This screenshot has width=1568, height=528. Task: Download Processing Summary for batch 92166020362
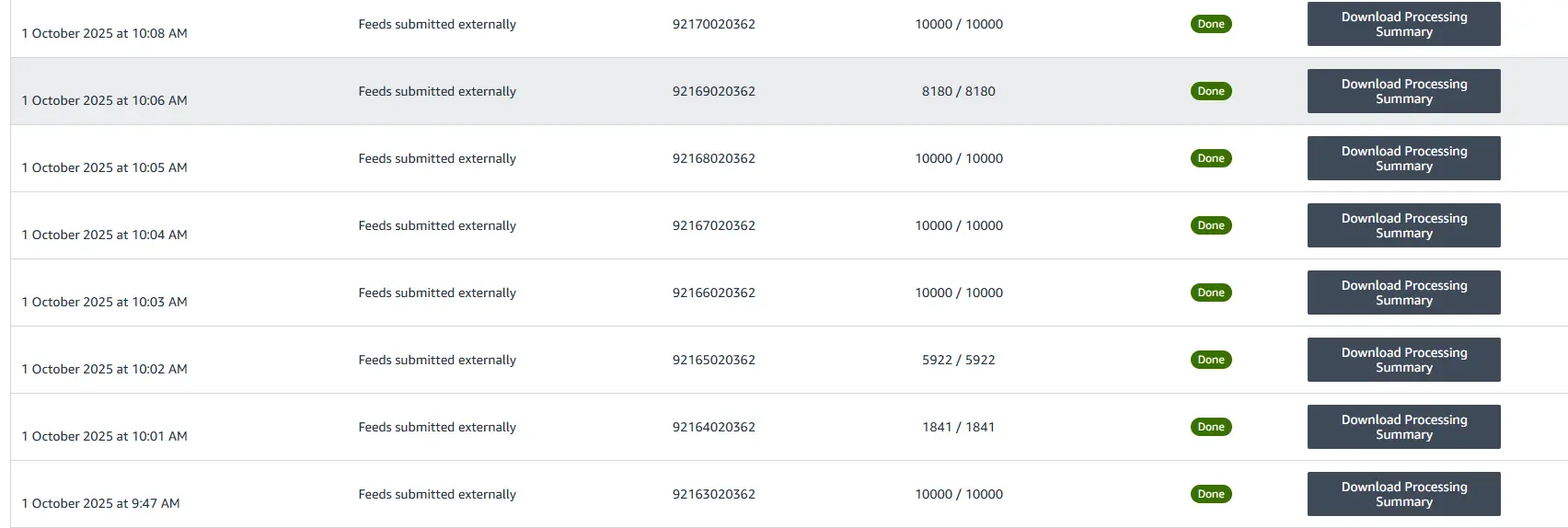point(1403,293)
